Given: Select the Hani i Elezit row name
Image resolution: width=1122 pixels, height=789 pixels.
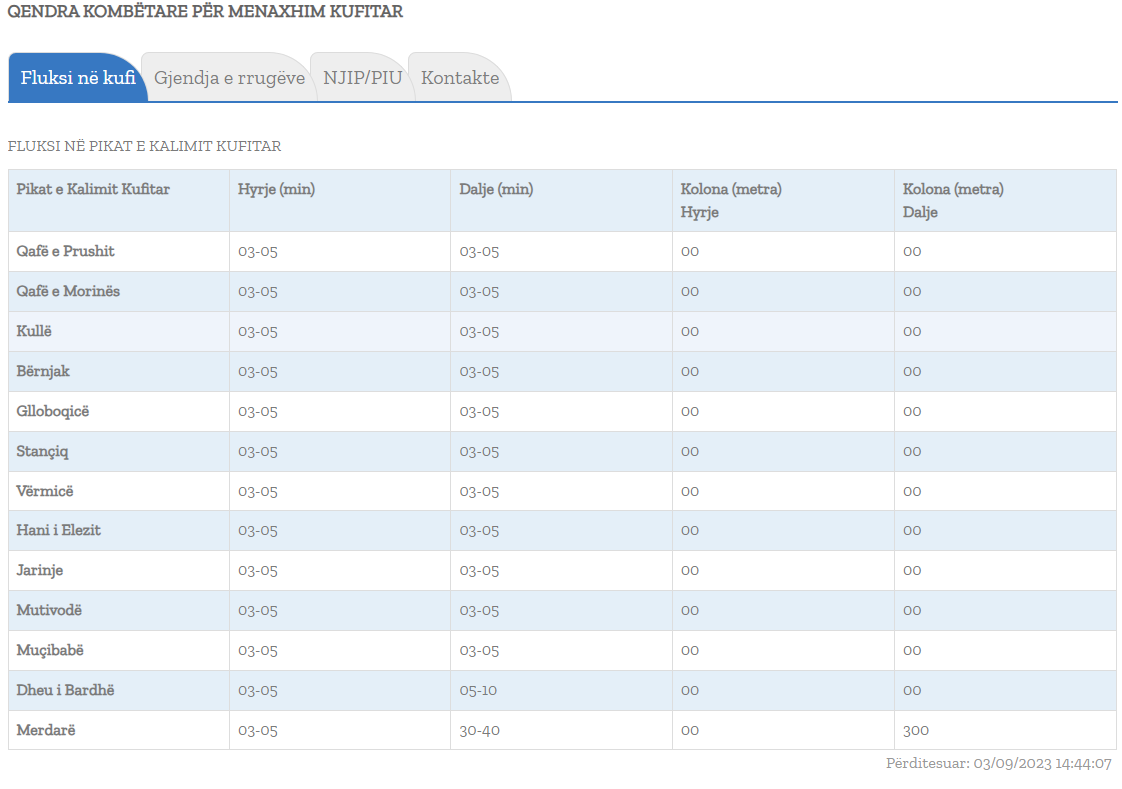Looking at the screenshot, I should [x=59, y=530].
